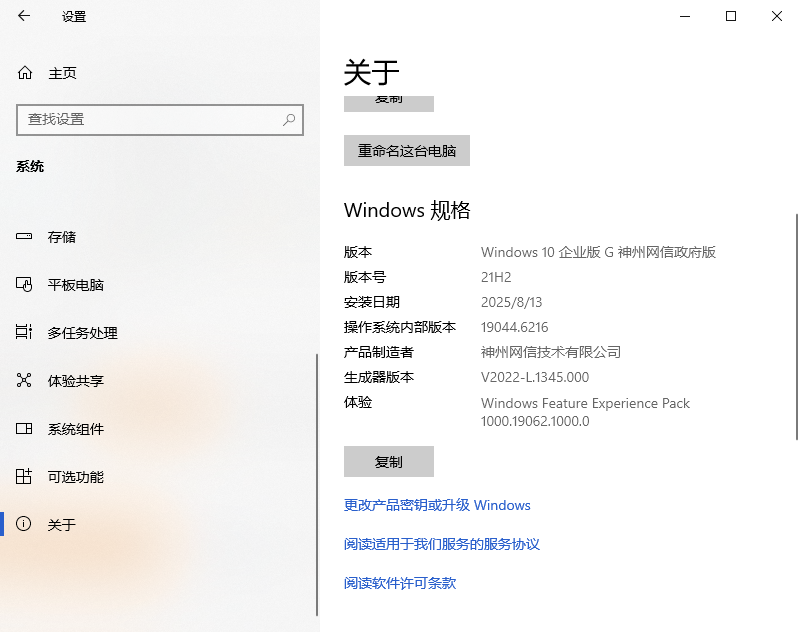Click builder version V2022-L.1345.000
Image resolution: width=800 pixels, height=632 pixels.
point(535,377)
